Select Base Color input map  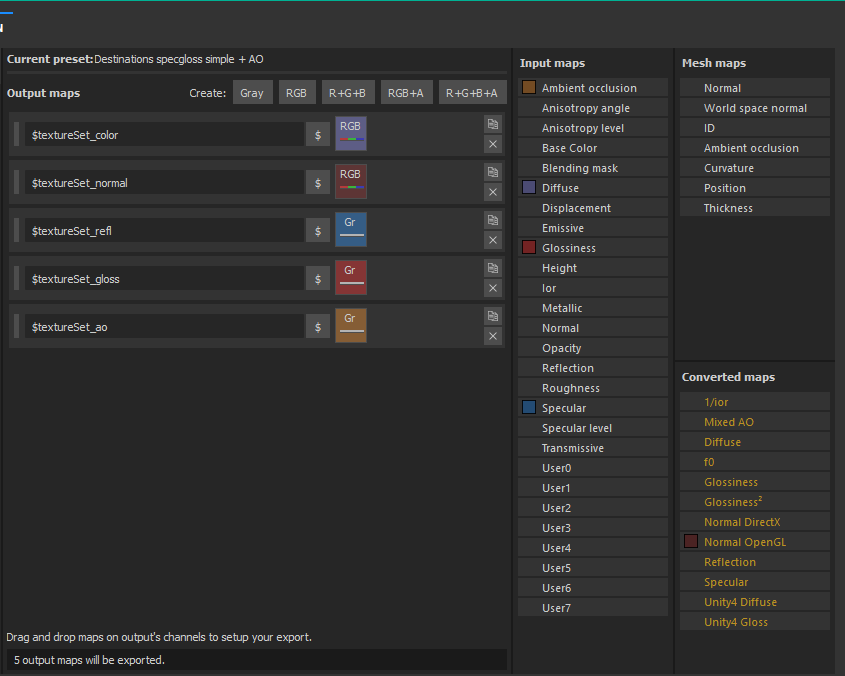pyautogui.click(x=593, y=147)
